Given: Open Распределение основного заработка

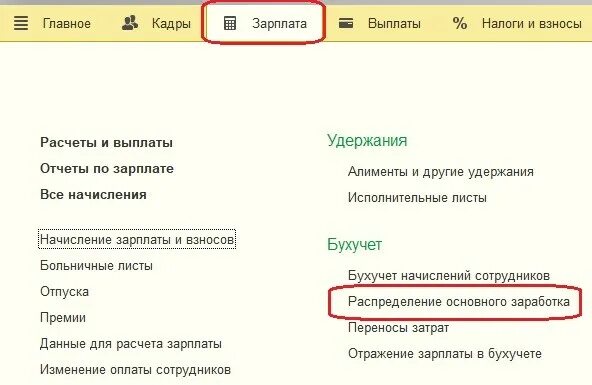Looking at the screenshot, I should pyautogui.click(x=459, y=302).
